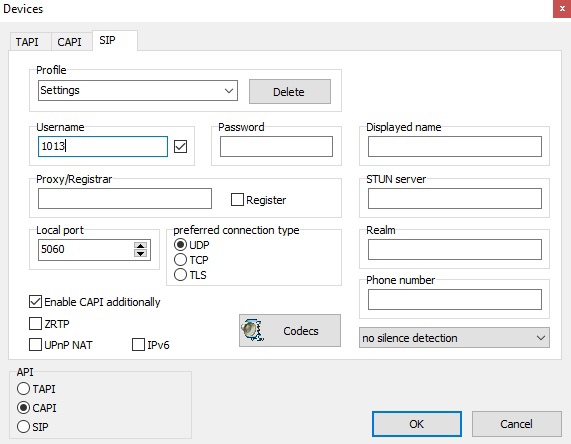
Task: Delete the selected profile
Action: click(x=290, y=91)
